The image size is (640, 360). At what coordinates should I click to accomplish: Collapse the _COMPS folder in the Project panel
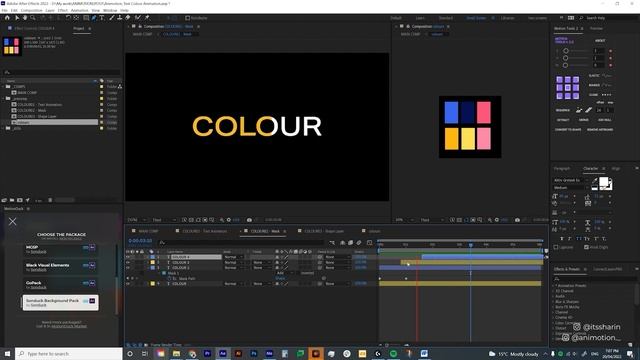click(x=3, y=87)
